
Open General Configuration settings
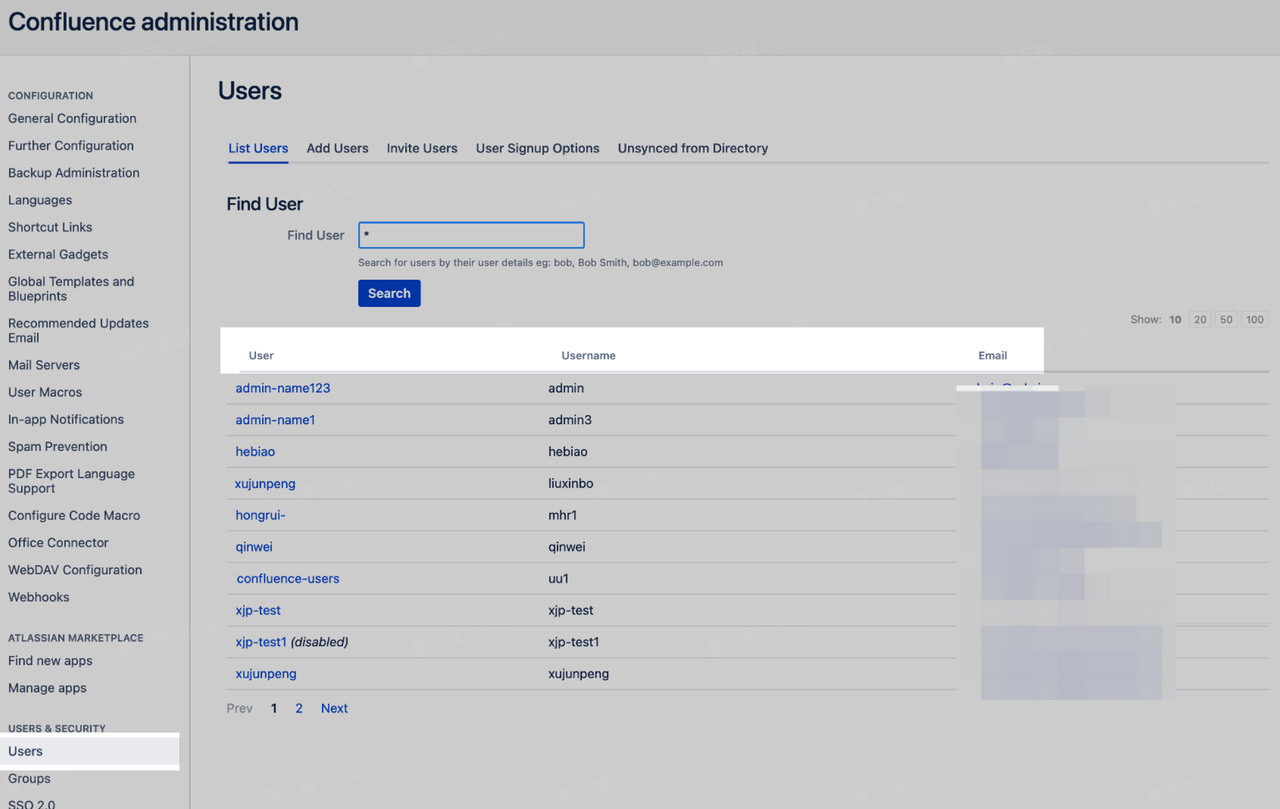(72, 118)
